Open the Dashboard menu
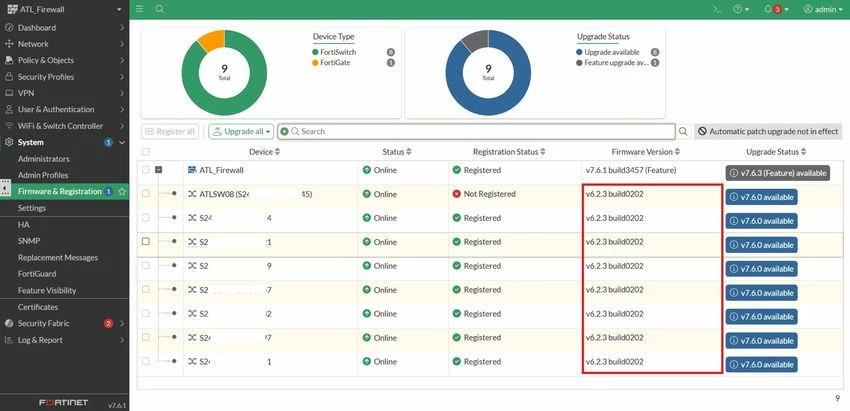 (x=65, y=28)
